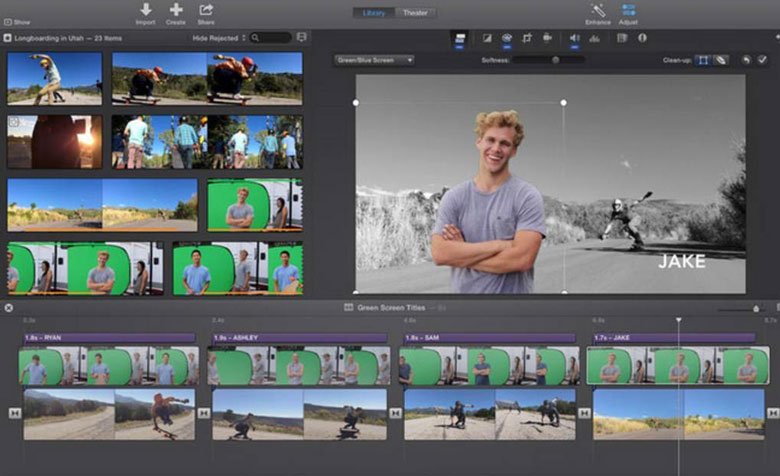Open noise reduction equalizer icon
780x476 pixels.
click(594, 38)
